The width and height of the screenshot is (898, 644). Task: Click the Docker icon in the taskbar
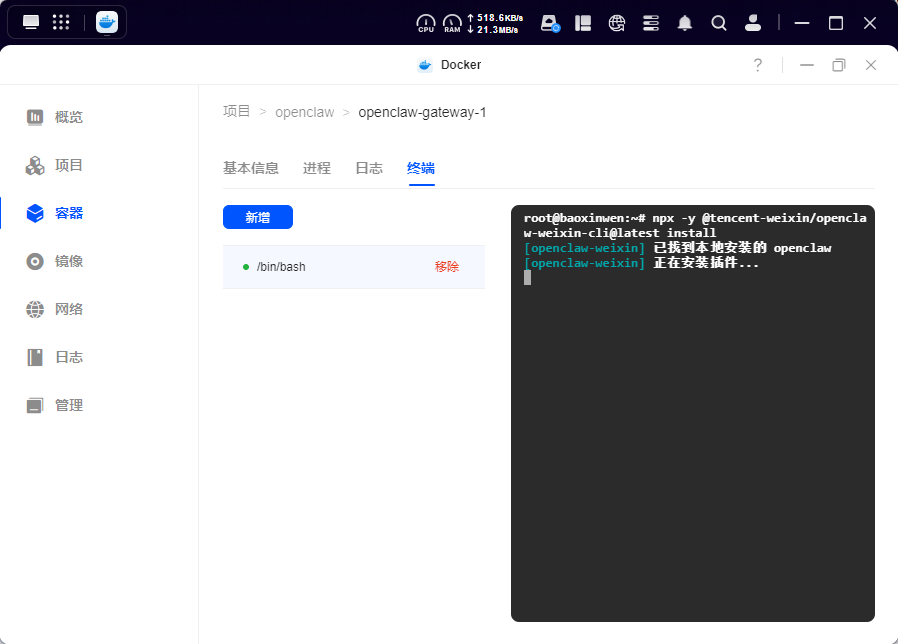[x=106, y=21]
